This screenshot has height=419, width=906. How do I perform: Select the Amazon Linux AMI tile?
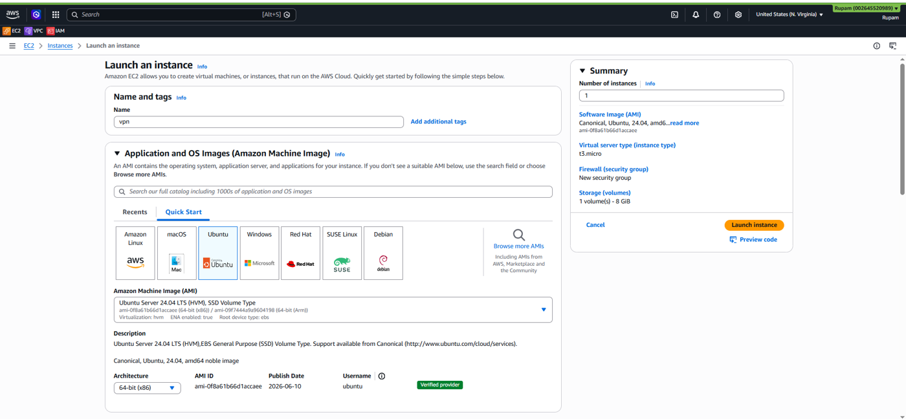(x=135, y=253)
